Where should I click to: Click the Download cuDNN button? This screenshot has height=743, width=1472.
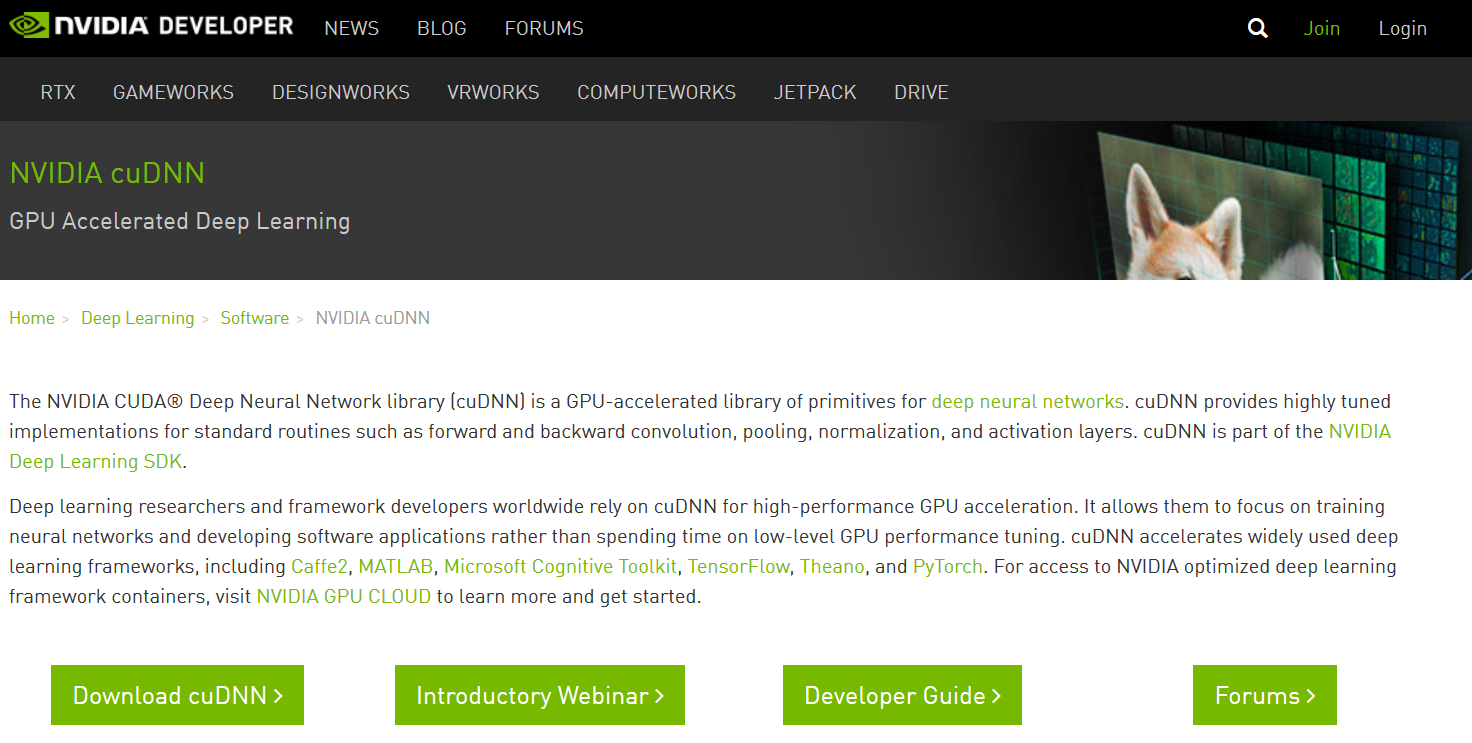tap(177, 695)
